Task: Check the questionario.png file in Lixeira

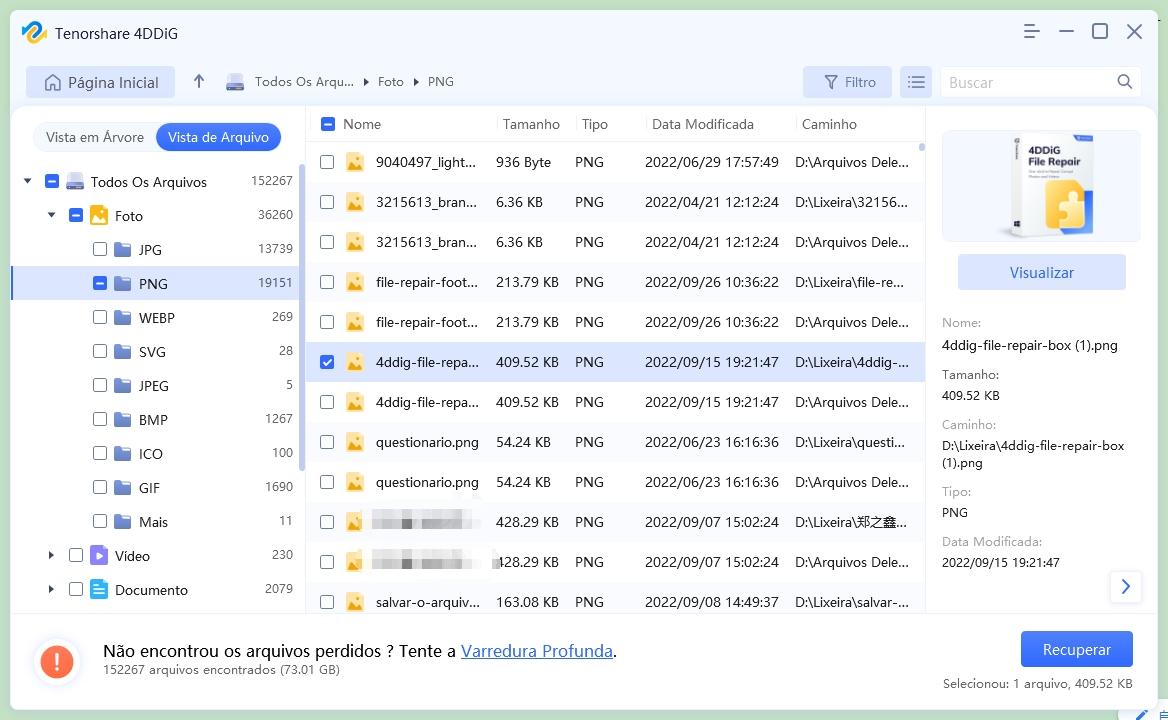Action: tap(327, 442)
